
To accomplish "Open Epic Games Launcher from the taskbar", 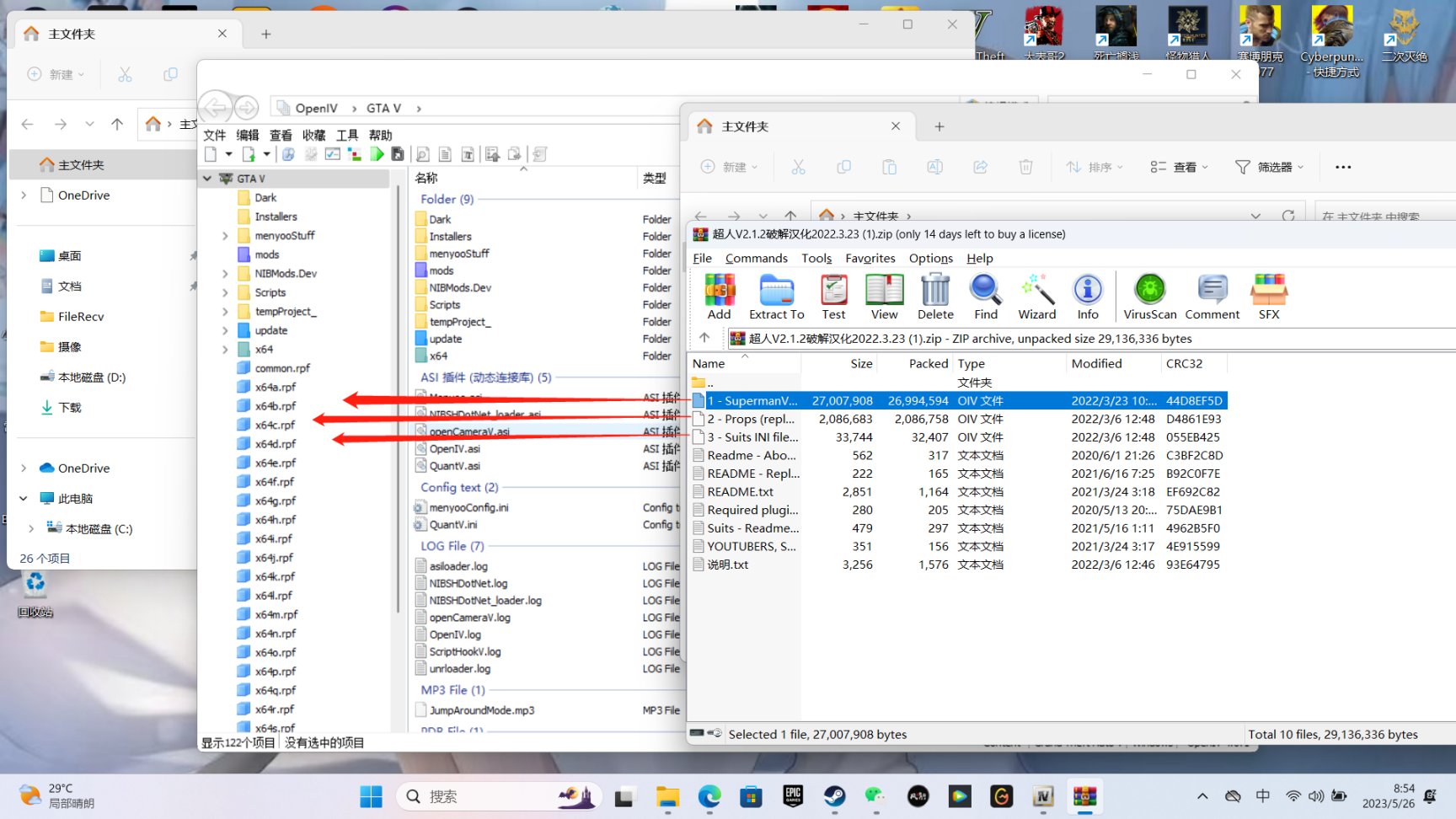I will tap(793, 796).
